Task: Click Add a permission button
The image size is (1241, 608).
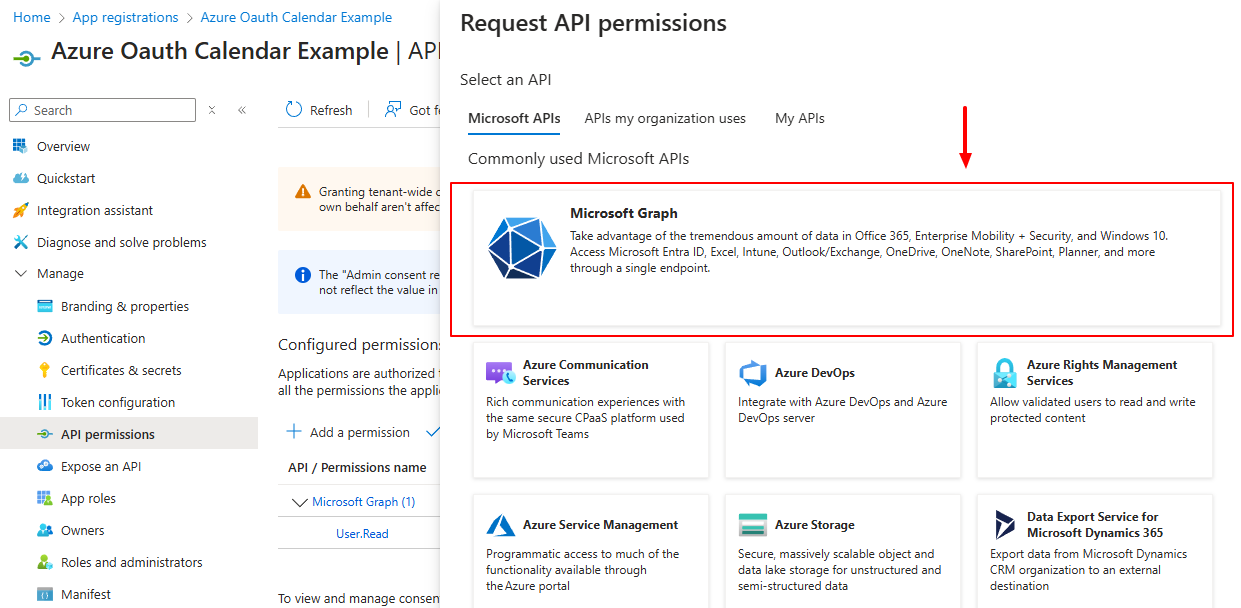Action: pos(348,432)
